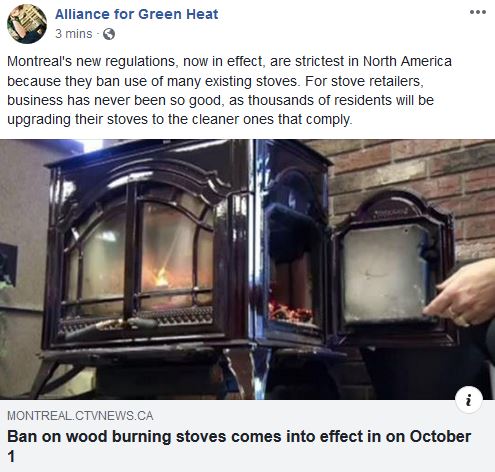Click the gray link preview footer background
495x472 pixels.
247,436
